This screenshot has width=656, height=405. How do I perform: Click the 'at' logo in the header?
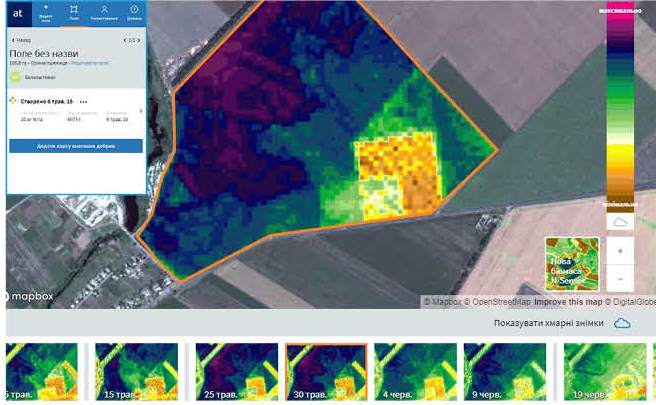(20, 13)
